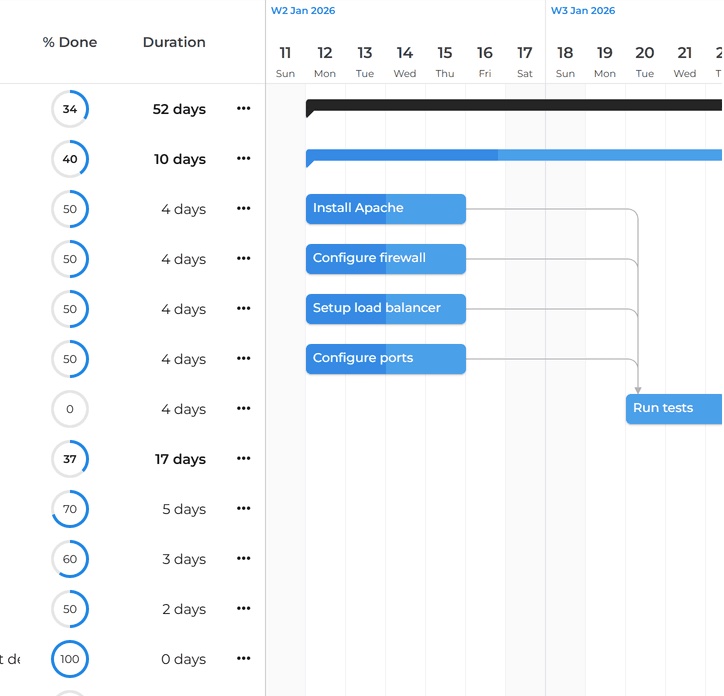Viewport: 724px width, 696px height.
Task: Click the 11 Sun date header
Action: [x=285, y=61]
